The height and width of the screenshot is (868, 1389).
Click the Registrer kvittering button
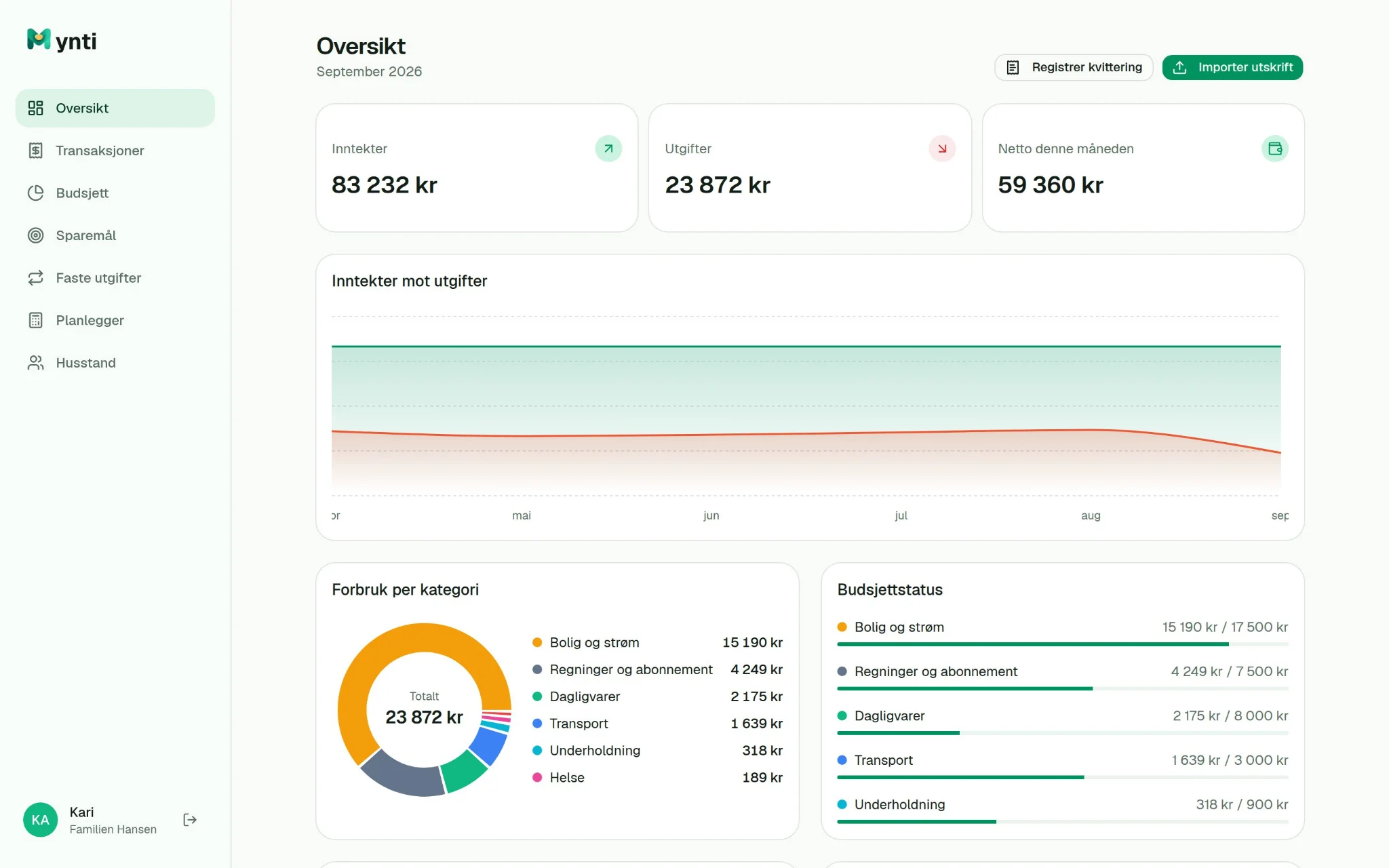(1074, 67)
